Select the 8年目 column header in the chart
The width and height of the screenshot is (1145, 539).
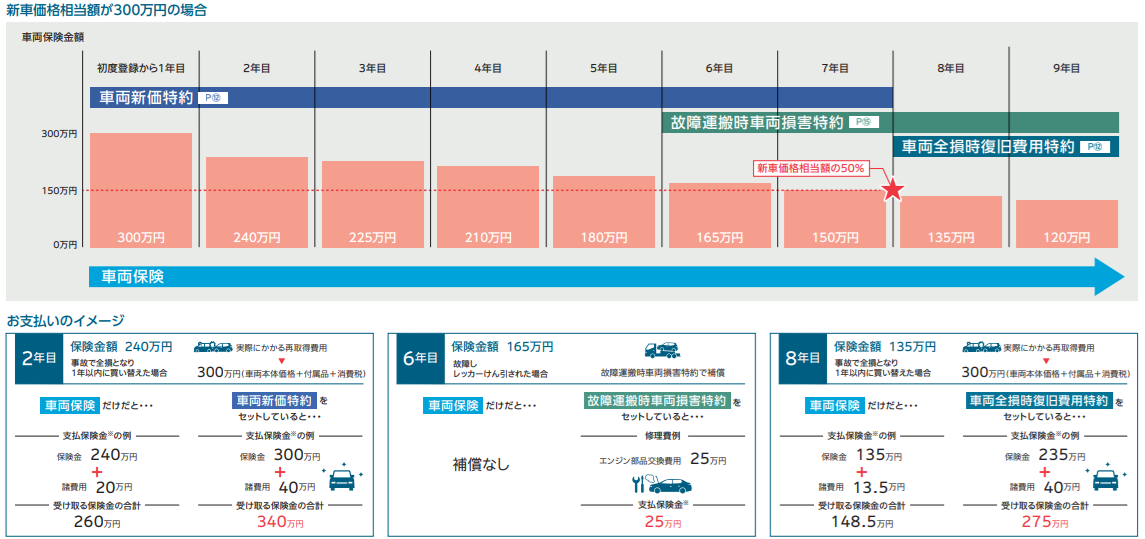(x=951, y=68)
